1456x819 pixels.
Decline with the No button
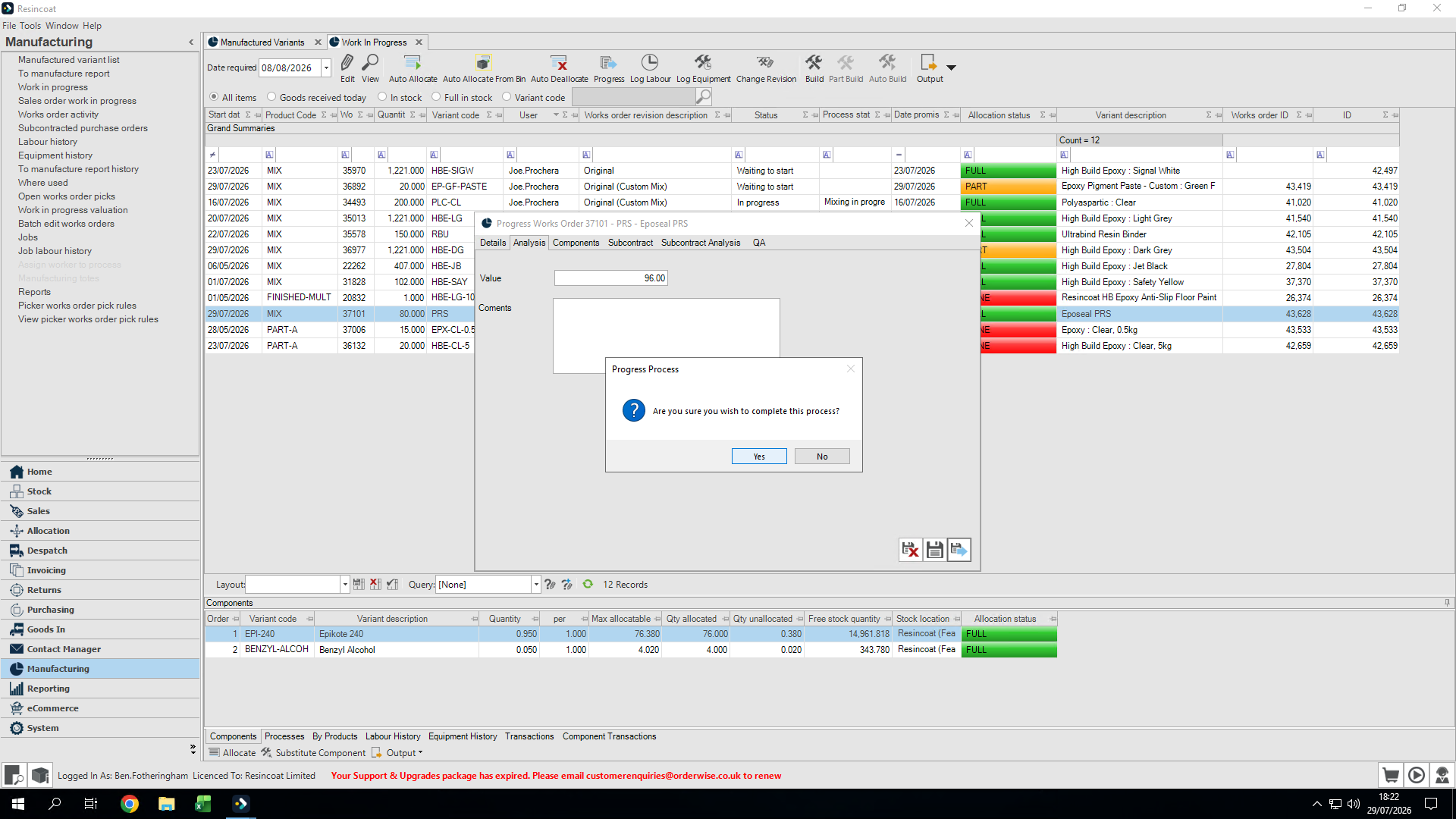(x=822, y=457)
